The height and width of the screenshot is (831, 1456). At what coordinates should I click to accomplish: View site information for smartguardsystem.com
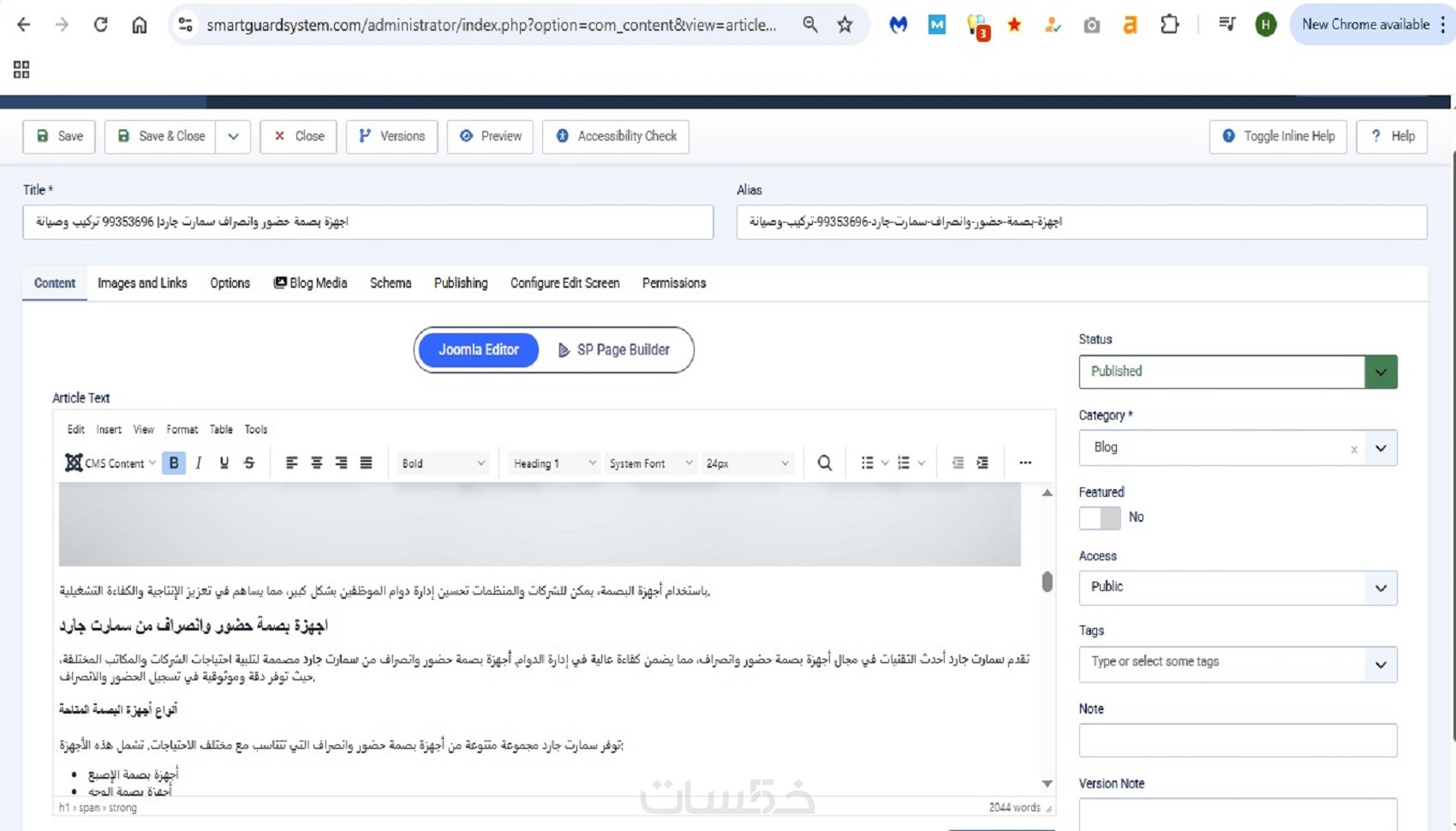pyautogui.click(x=185, y=25)
